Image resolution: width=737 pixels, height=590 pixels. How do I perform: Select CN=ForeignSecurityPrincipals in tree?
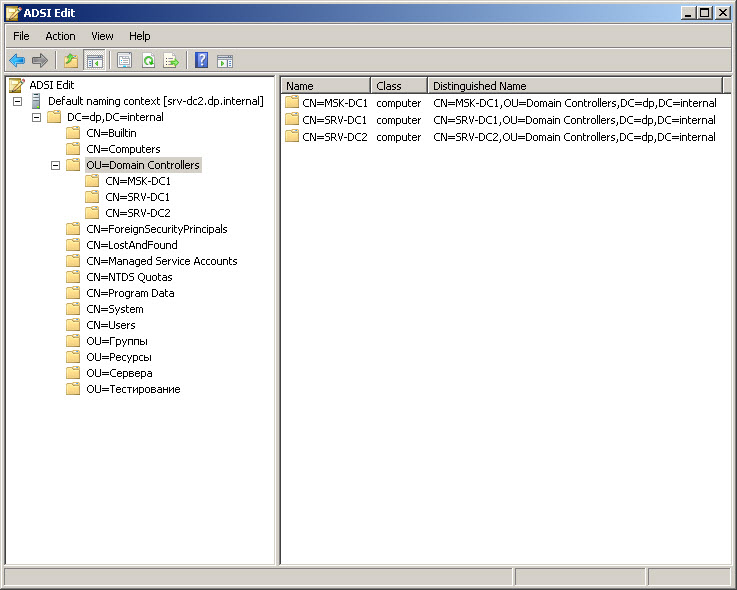pos(157,229)
